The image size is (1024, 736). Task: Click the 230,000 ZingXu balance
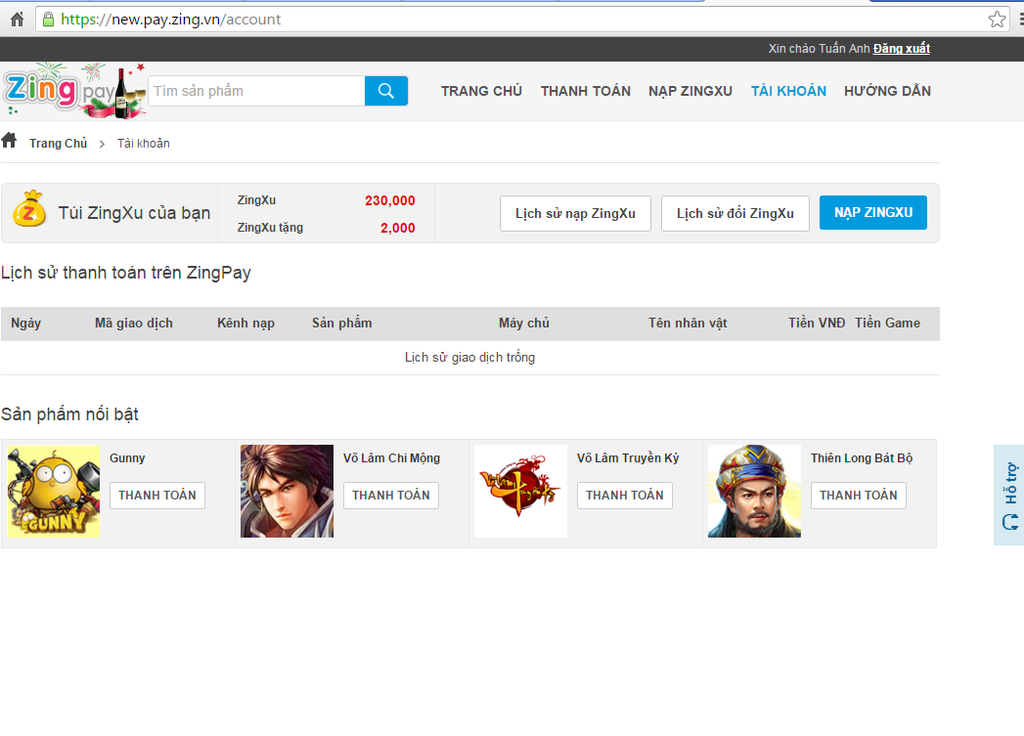(390, 200)
